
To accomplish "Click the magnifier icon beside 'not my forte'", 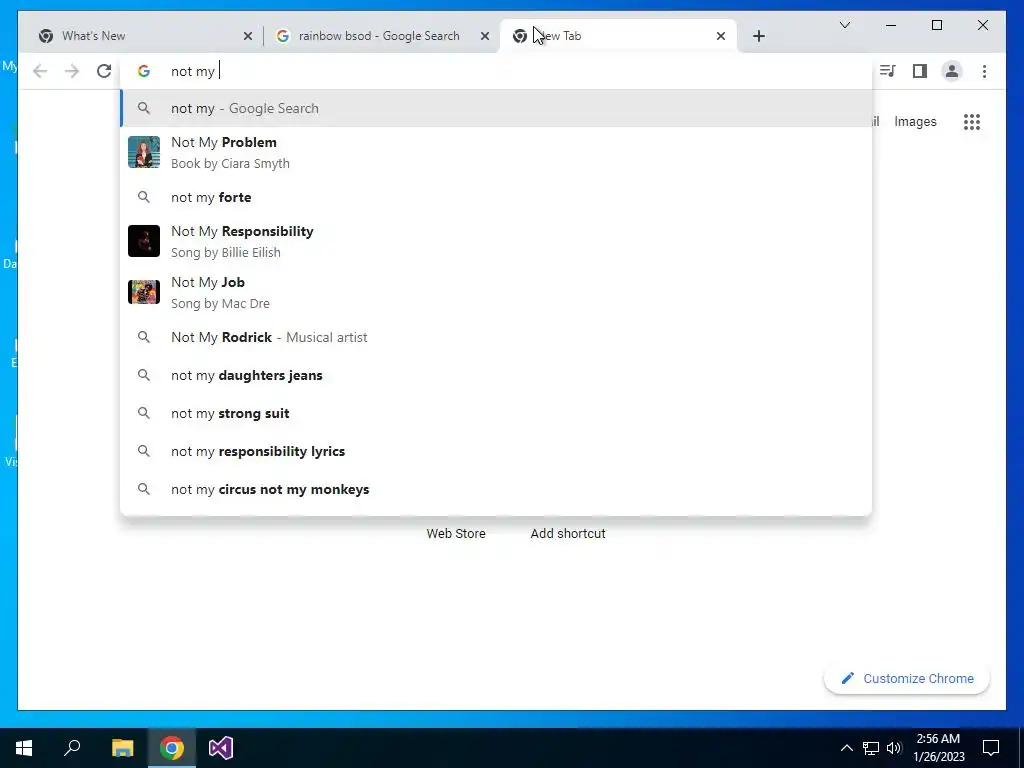I will pos(144,197).
